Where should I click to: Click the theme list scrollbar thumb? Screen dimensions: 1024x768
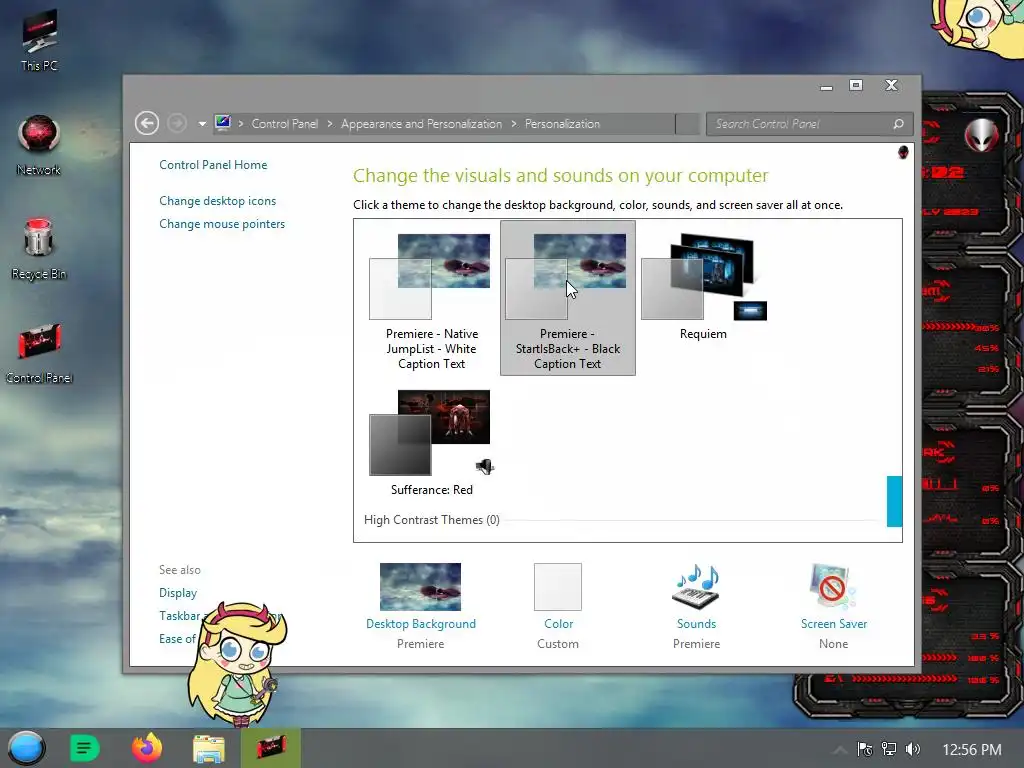point(894,501)
